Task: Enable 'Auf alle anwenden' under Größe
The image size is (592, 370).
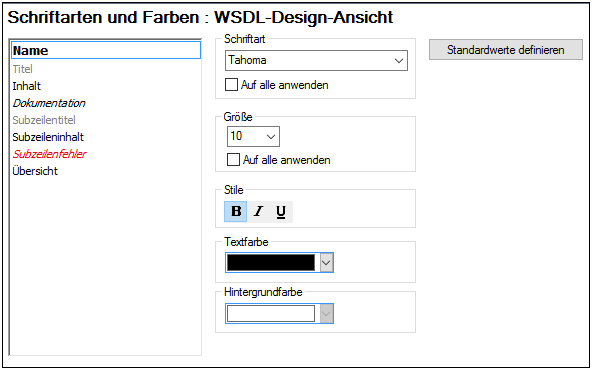Action: (x=233, y=160)
